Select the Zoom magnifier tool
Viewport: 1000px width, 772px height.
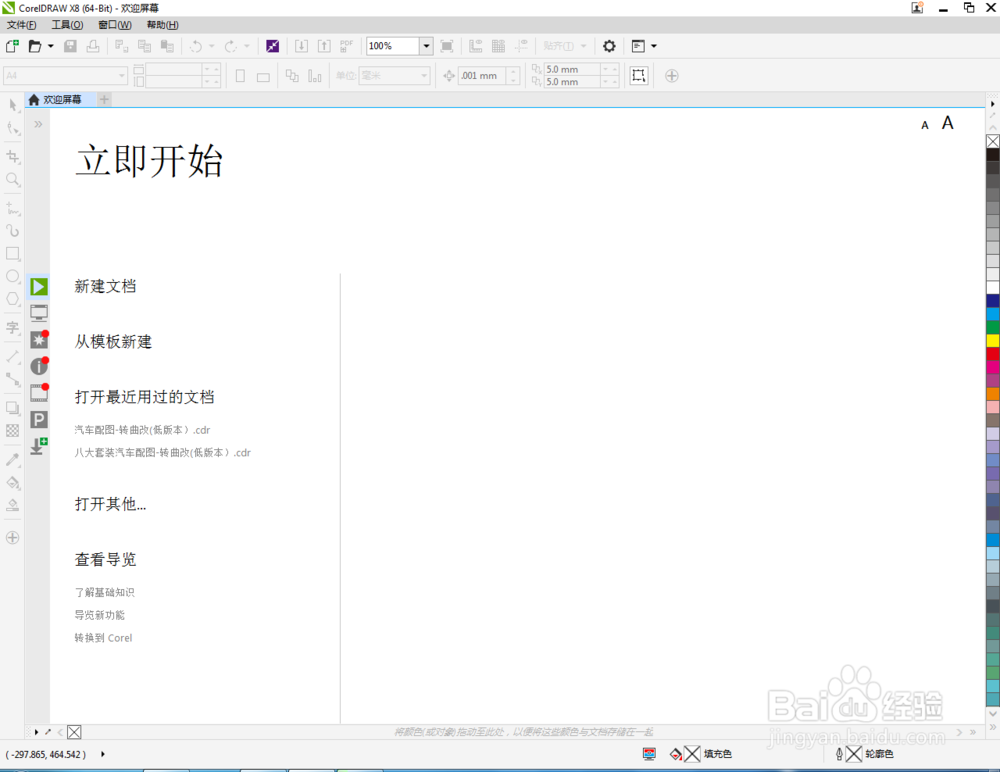click(x=13, y=180)
